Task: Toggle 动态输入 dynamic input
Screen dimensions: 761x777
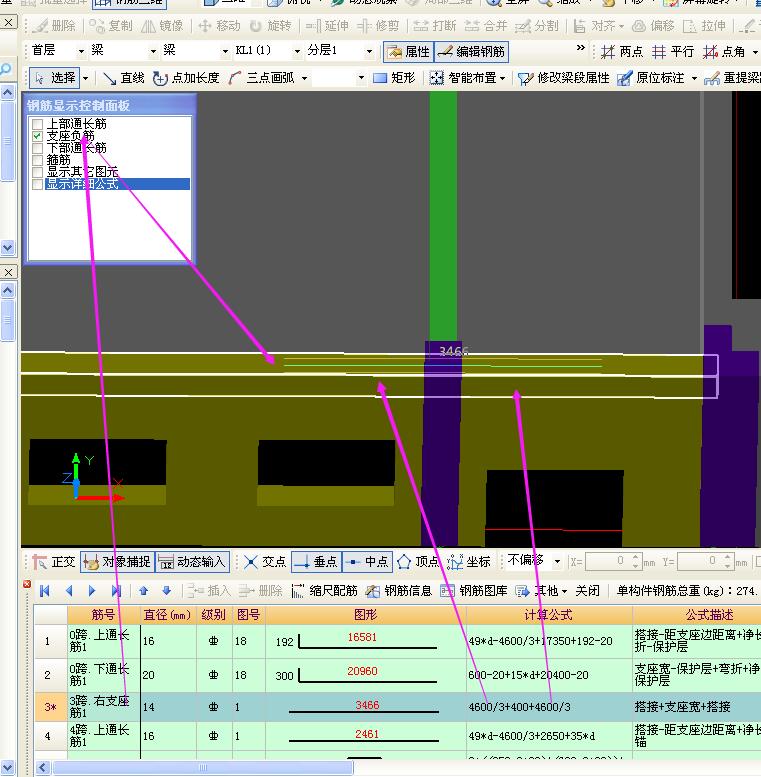Action: (x=192, y=561)
